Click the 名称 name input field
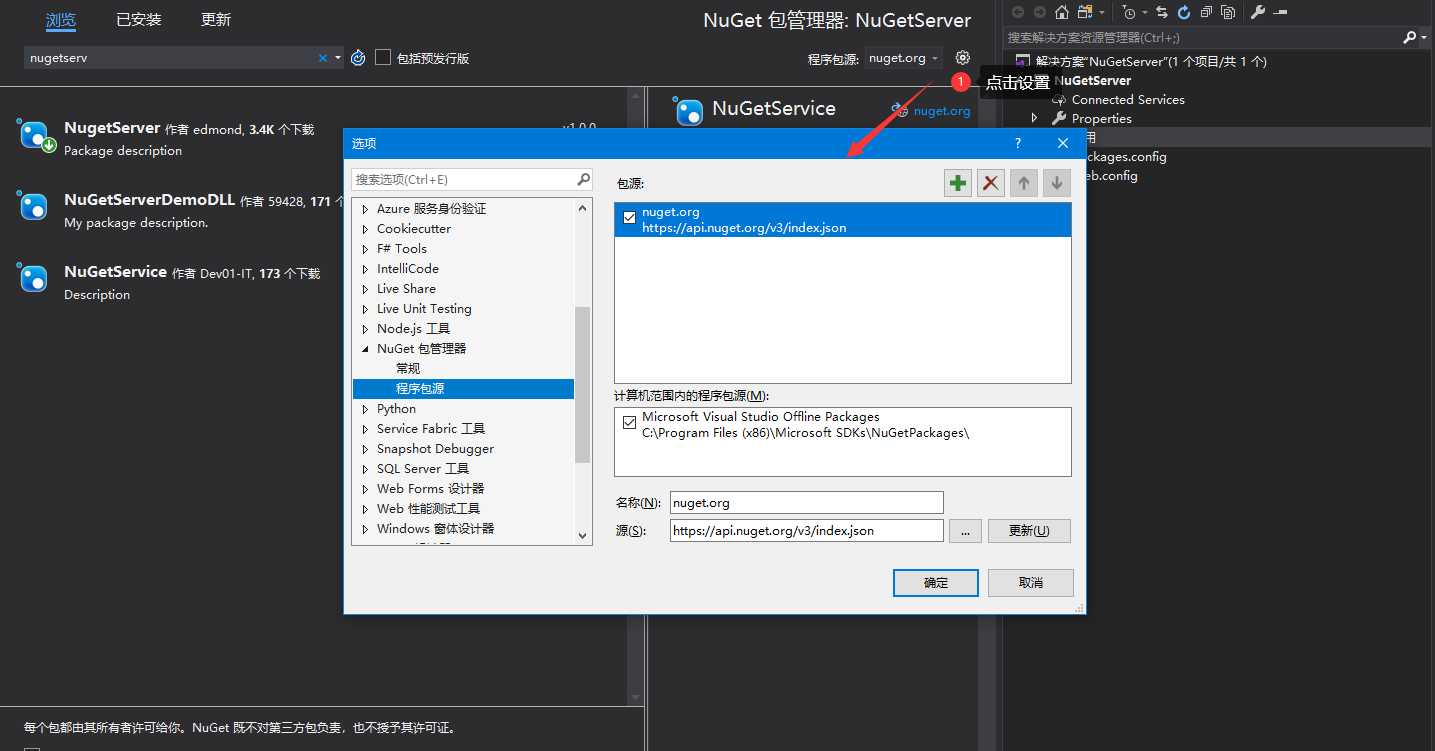 [x=807, y=502]
